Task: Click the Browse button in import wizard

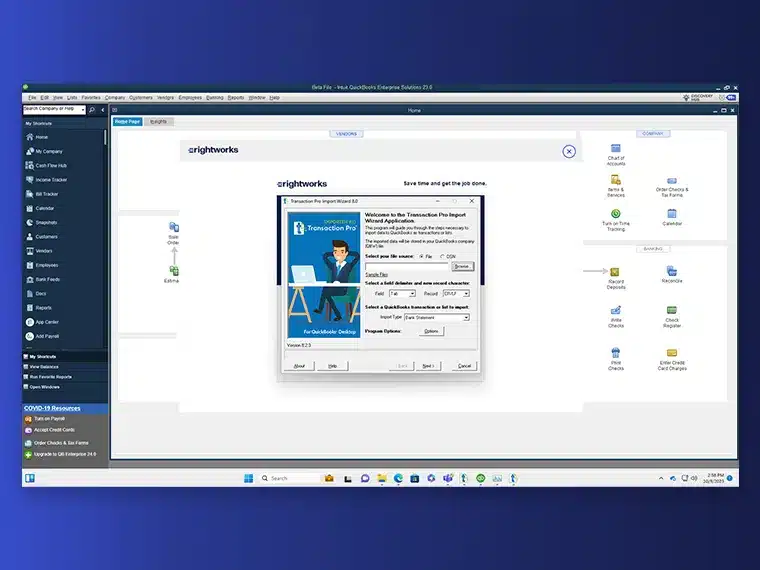Action: tap(462, 267)
